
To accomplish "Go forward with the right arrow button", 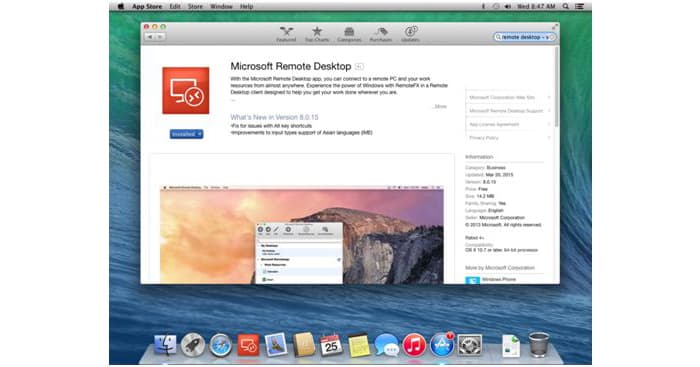I will (x=160, y=37).
